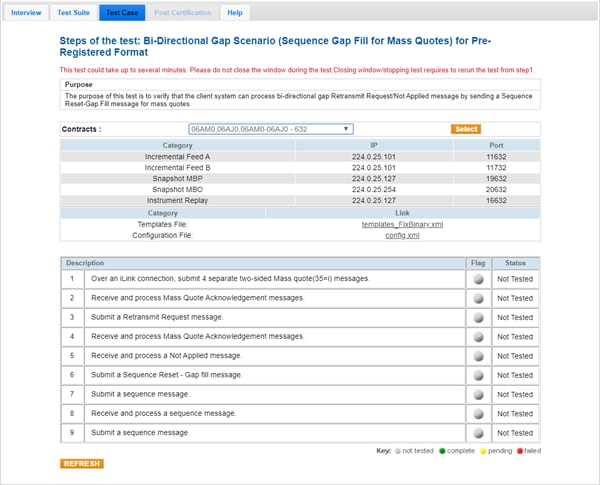This screenshot has width=600, height=485.
Task: Open the Contracts dropdown list
Action: tap(270, 129)
